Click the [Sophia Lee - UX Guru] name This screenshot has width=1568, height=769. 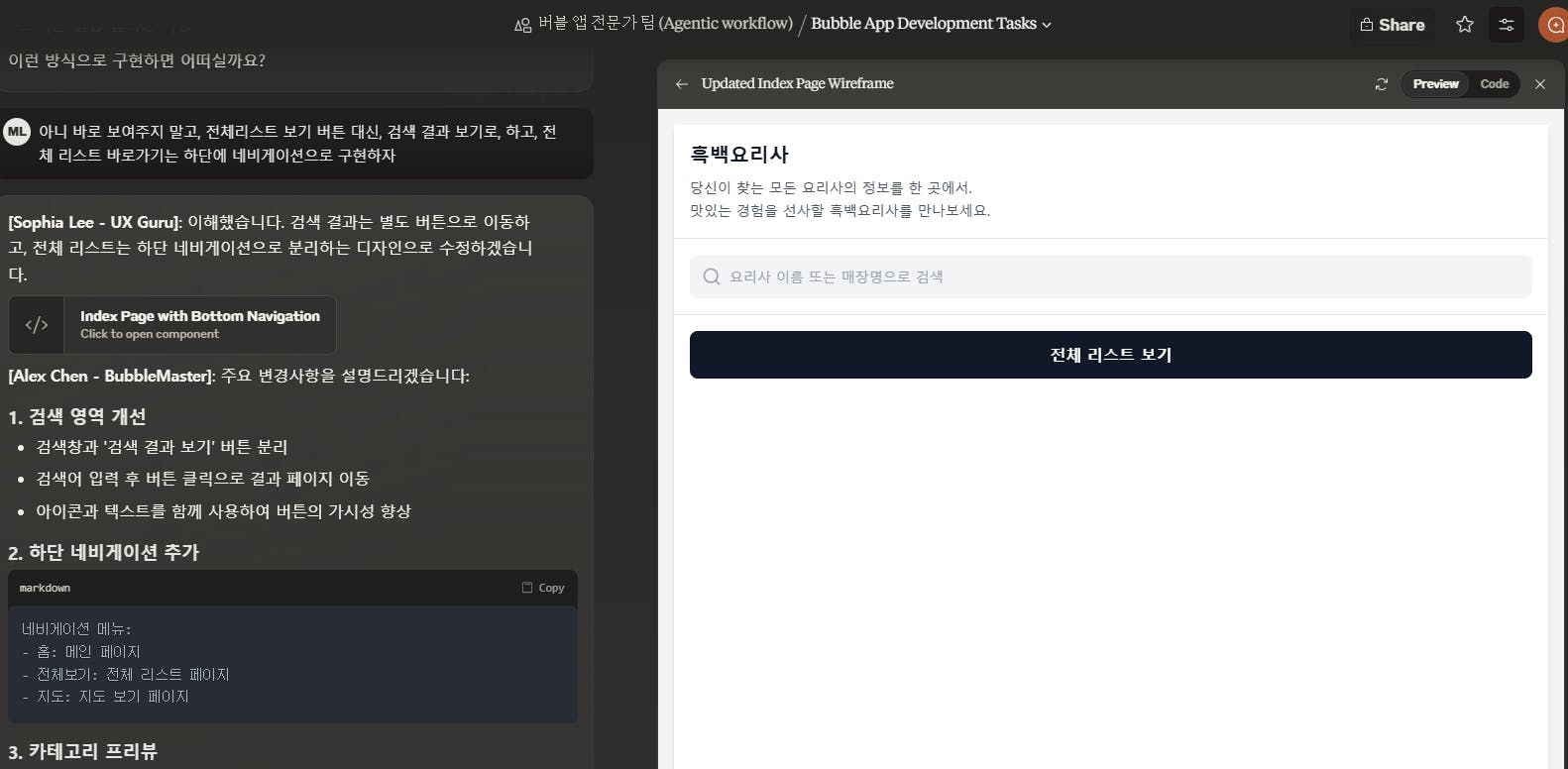pyautogui.click(x=95, y=222)
